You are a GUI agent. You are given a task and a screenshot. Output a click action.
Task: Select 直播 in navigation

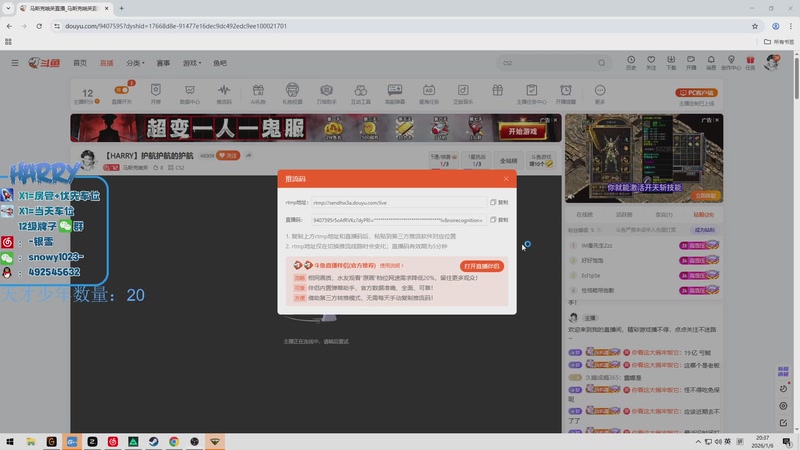coord(107,63)
